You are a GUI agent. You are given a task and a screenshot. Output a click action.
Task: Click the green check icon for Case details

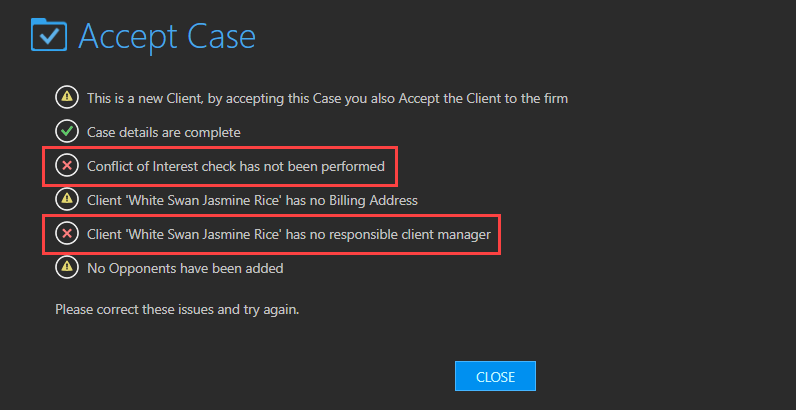point(67,132)
